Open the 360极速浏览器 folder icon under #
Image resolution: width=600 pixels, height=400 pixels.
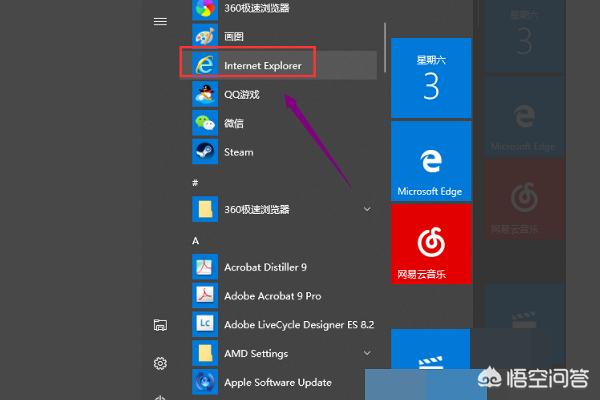pos(205,209)
